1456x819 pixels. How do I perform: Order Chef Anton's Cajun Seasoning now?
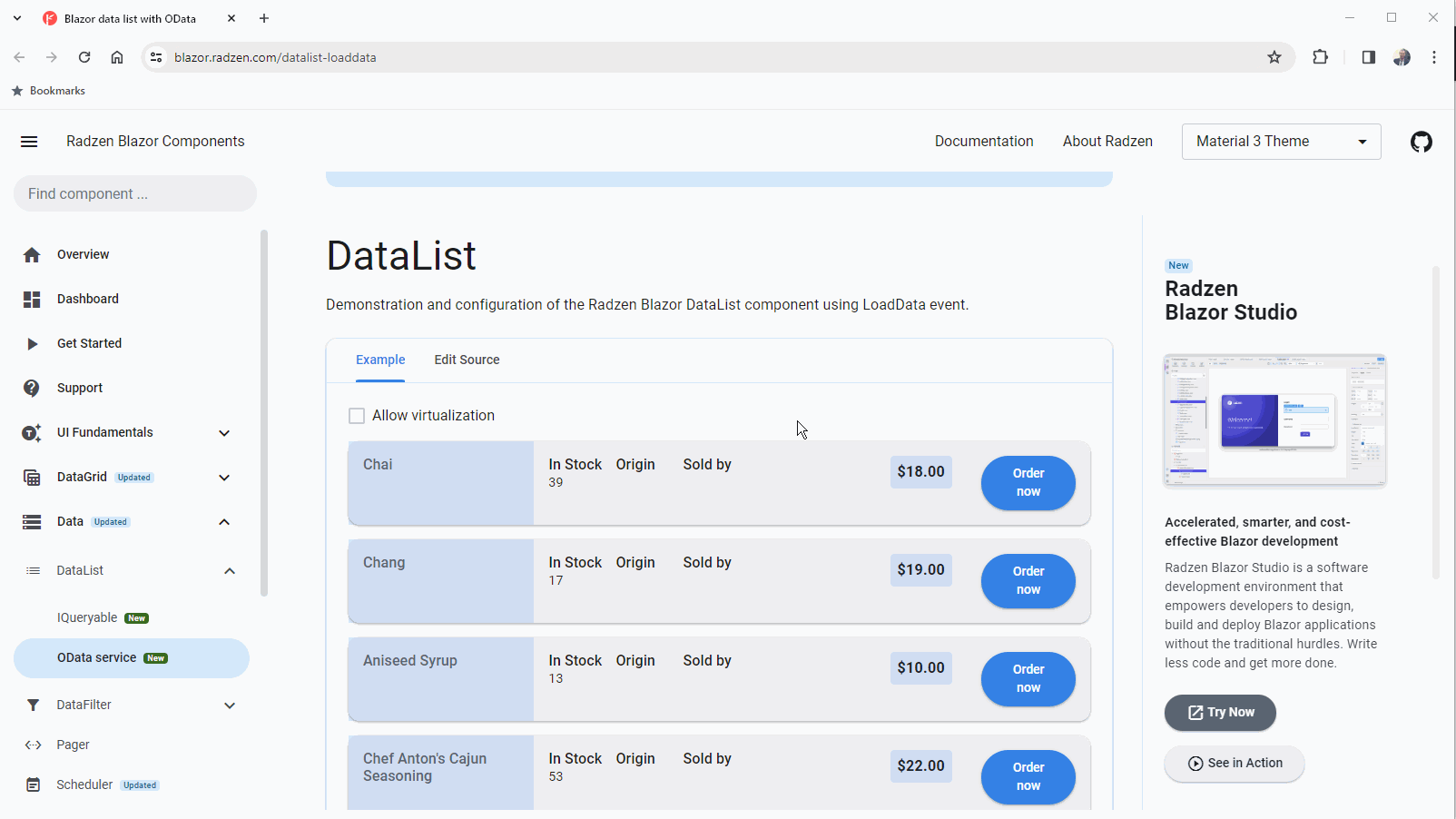1028,777
